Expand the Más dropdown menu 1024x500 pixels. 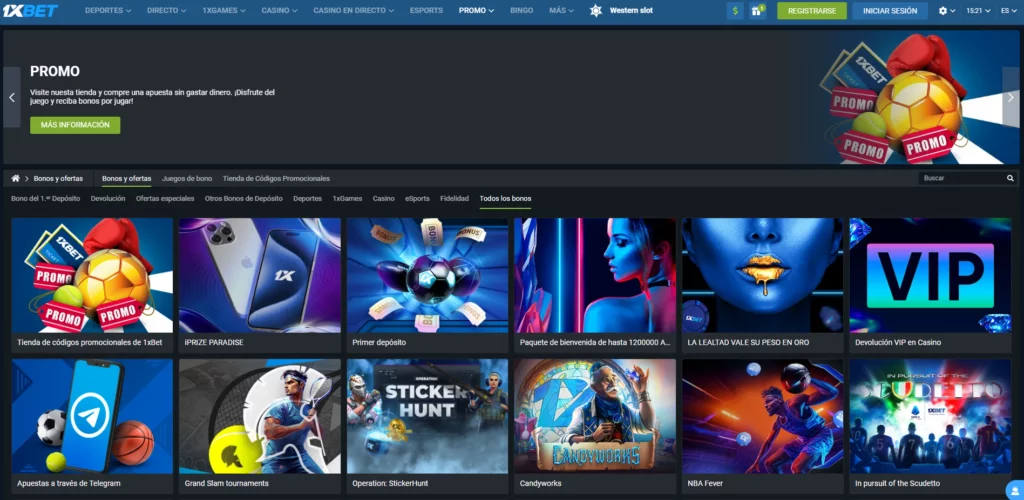point(563,10)
